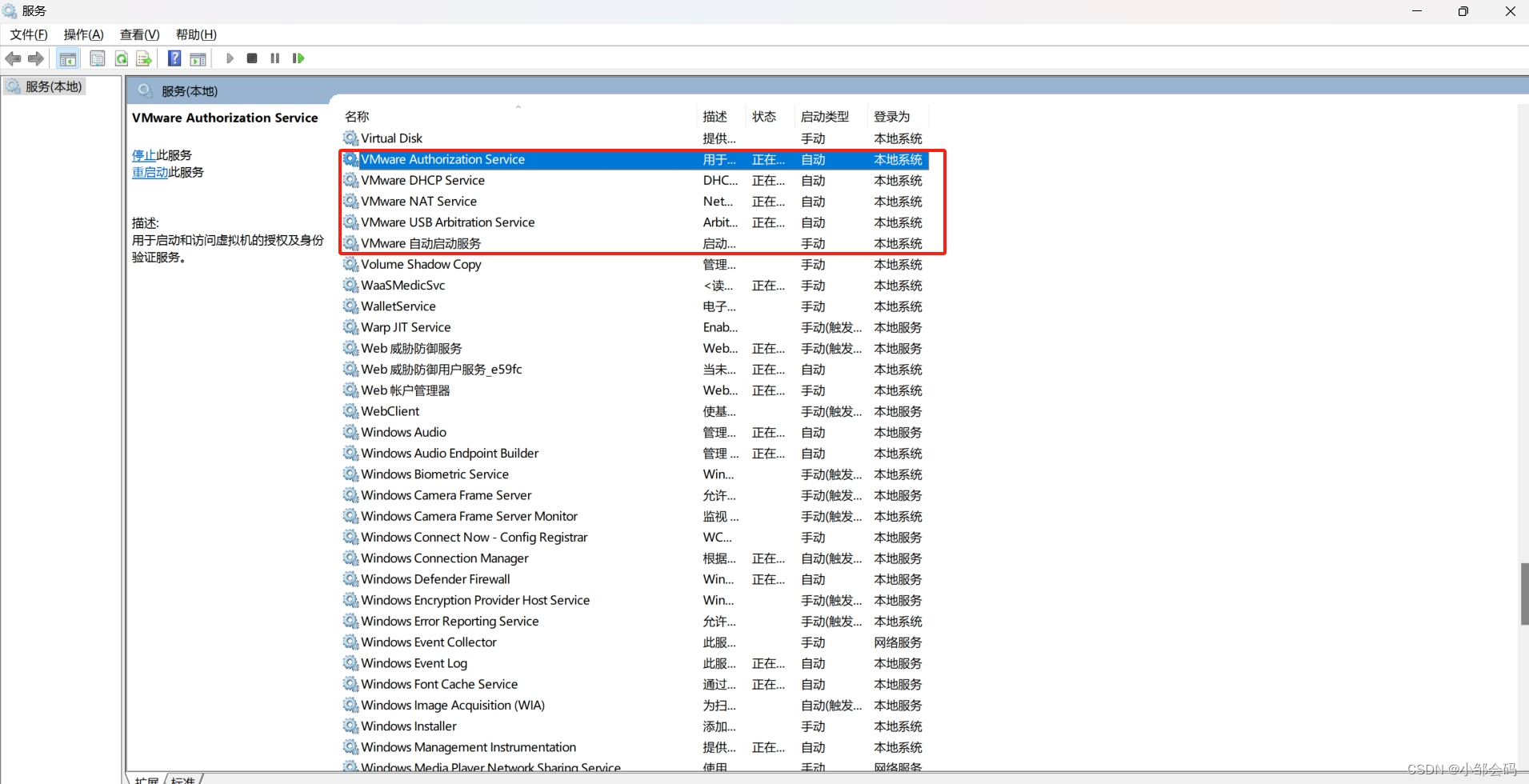Click the Restart Service icon

(298, 58)
